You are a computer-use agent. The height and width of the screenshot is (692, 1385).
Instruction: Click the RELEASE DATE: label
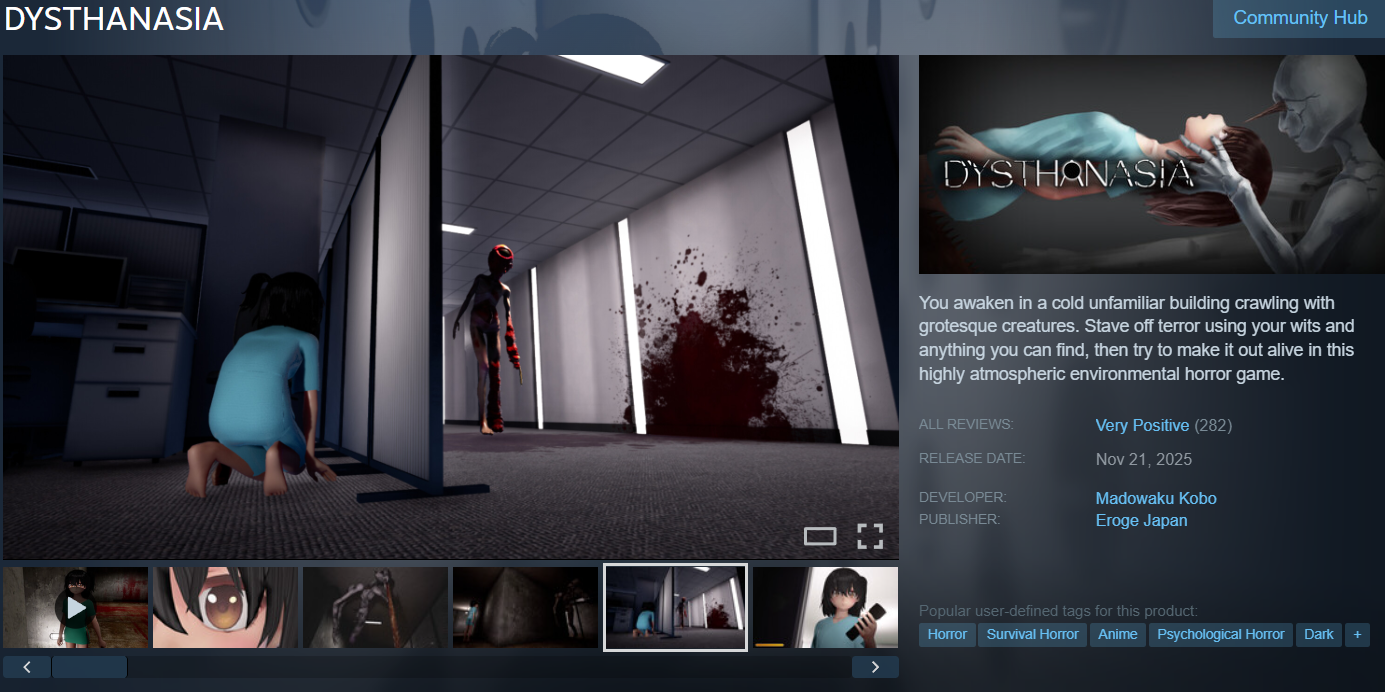pos(972,459)
